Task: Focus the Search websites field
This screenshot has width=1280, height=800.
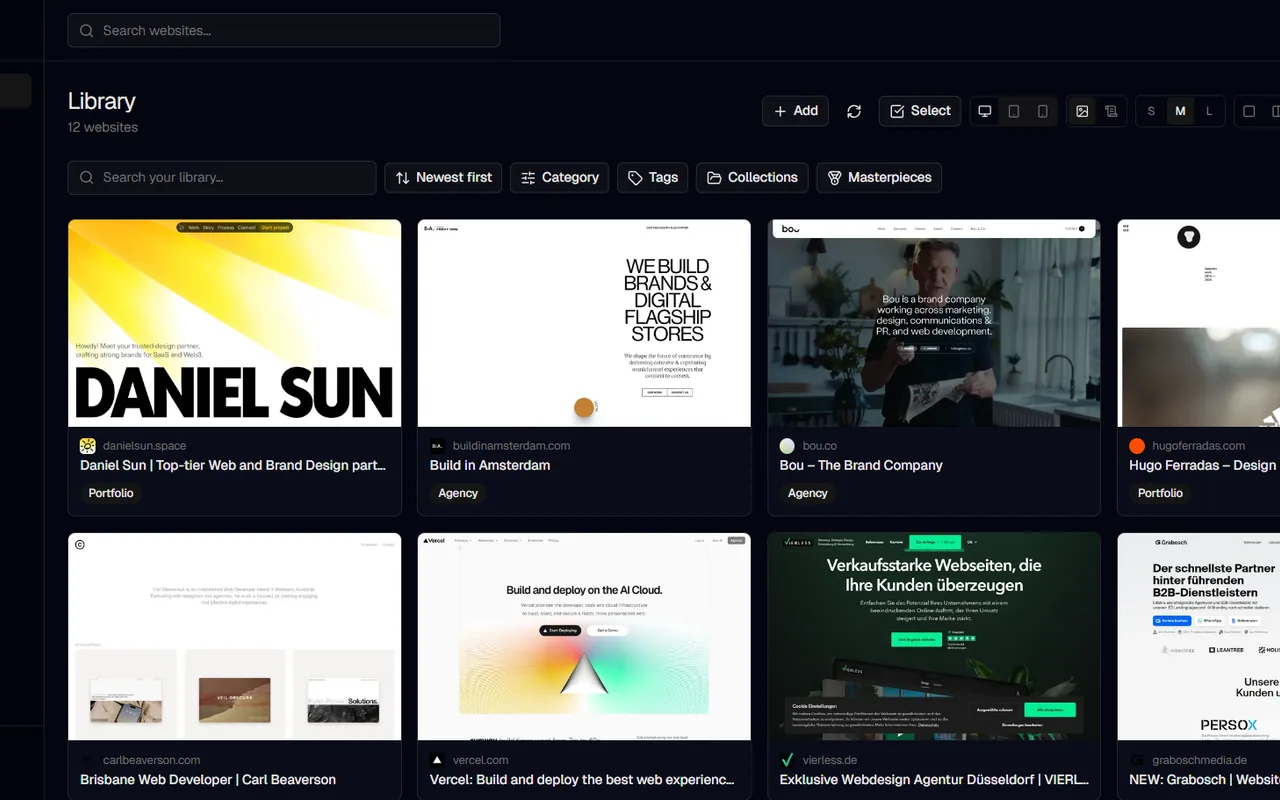Action: pos(284,30)
